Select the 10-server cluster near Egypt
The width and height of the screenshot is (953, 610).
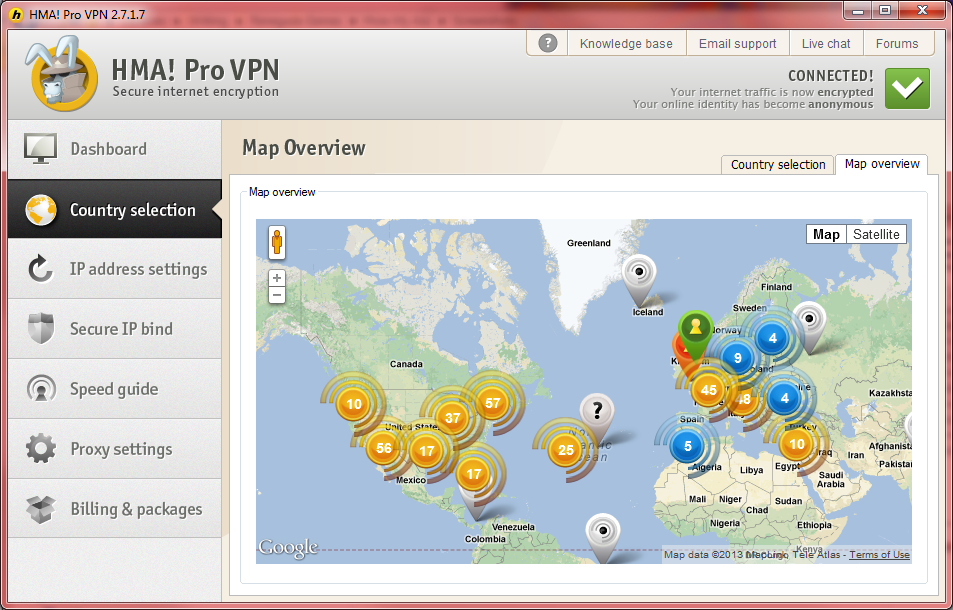coord(796,444)
